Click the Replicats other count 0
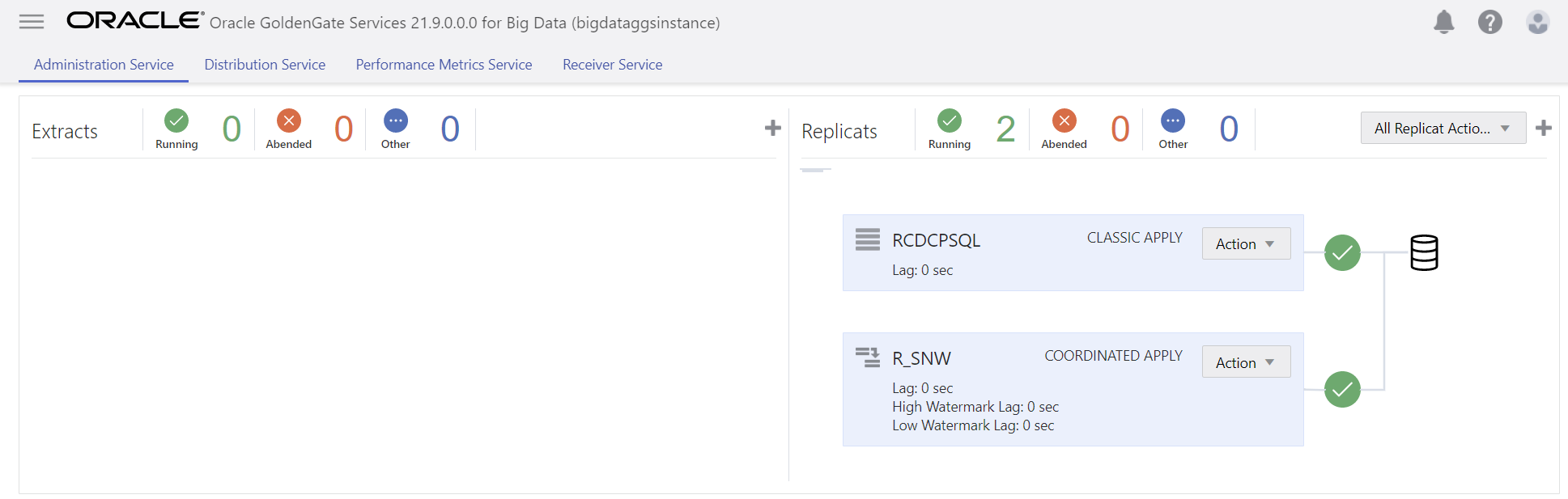 coord(1229,129)
